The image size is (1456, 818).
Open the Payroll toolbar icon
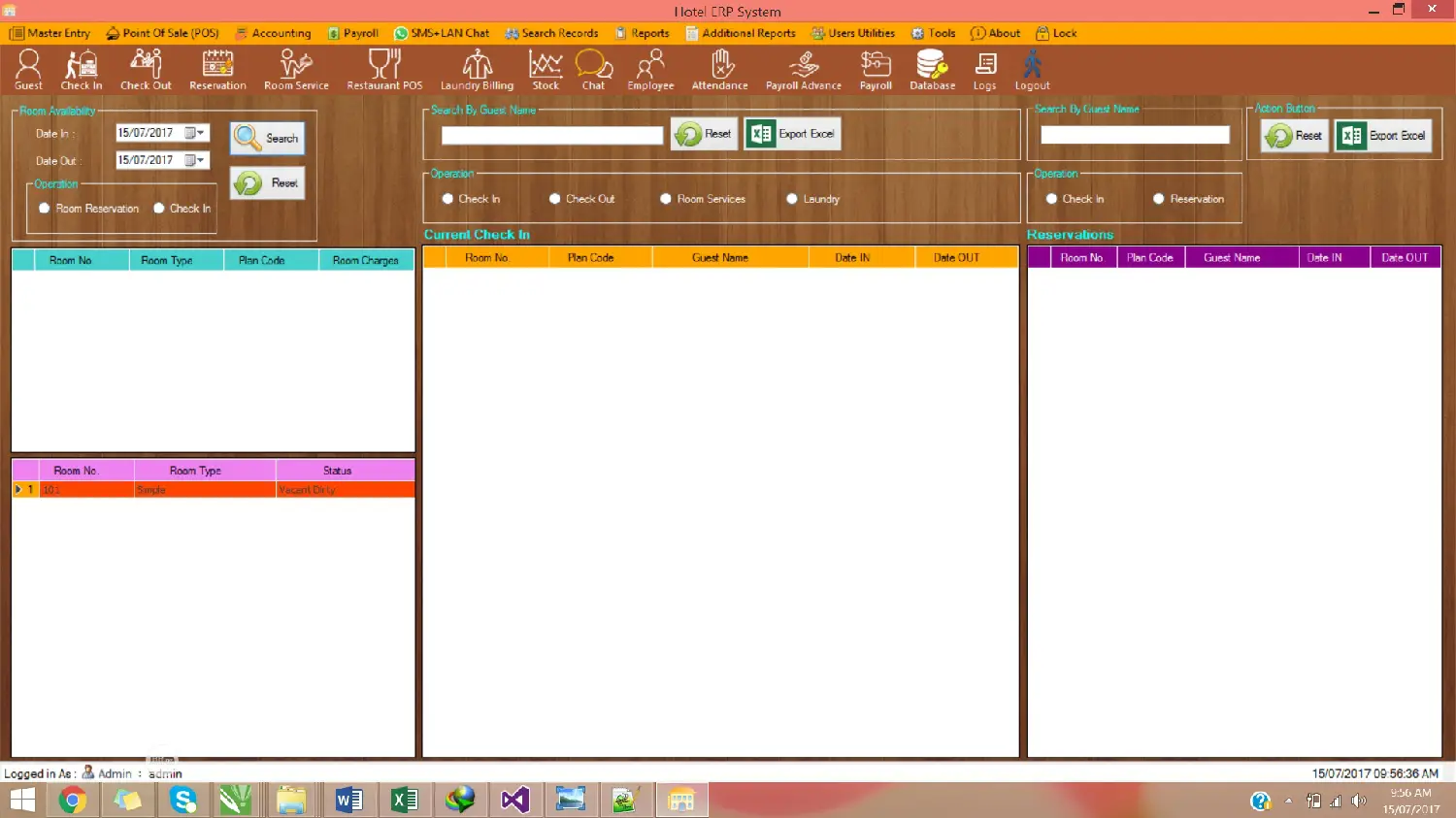(876, 70)
